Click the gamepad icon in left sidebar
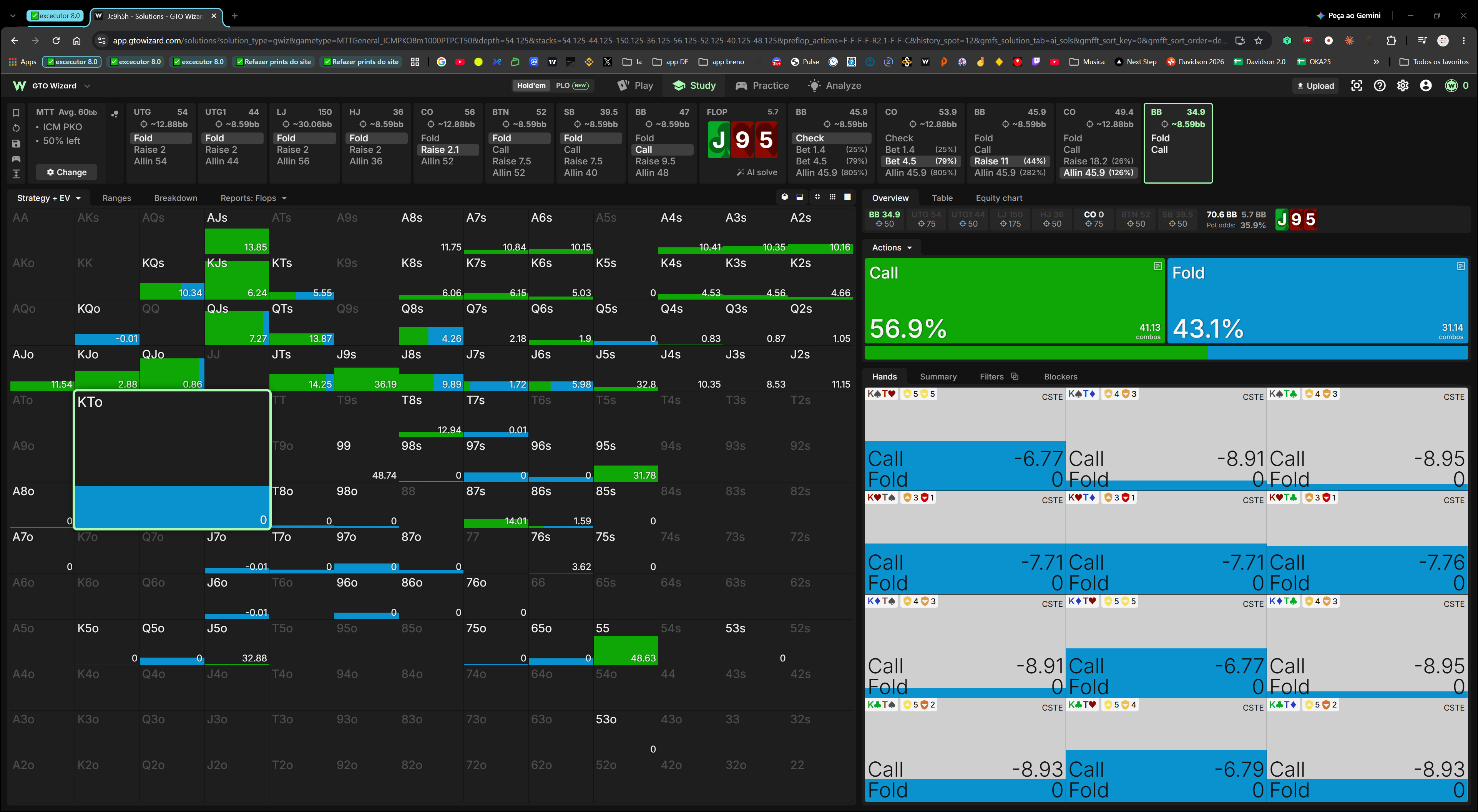The height and width of the screenshot is (812, 1478). click(x=16, y=159)
